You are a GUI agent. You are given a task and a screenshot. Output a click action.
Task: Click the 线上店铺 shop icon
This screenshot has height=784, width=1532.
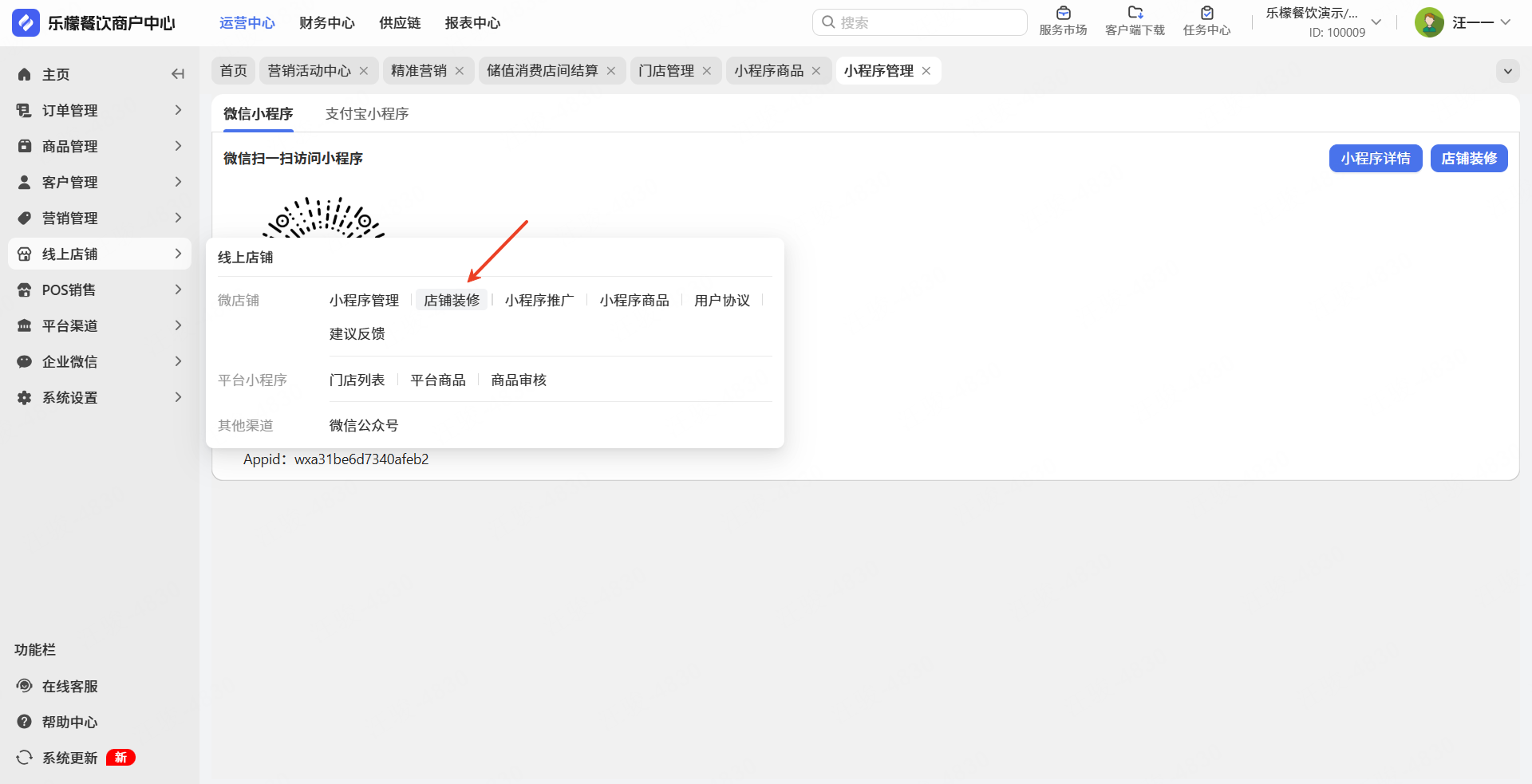(25, 254)
